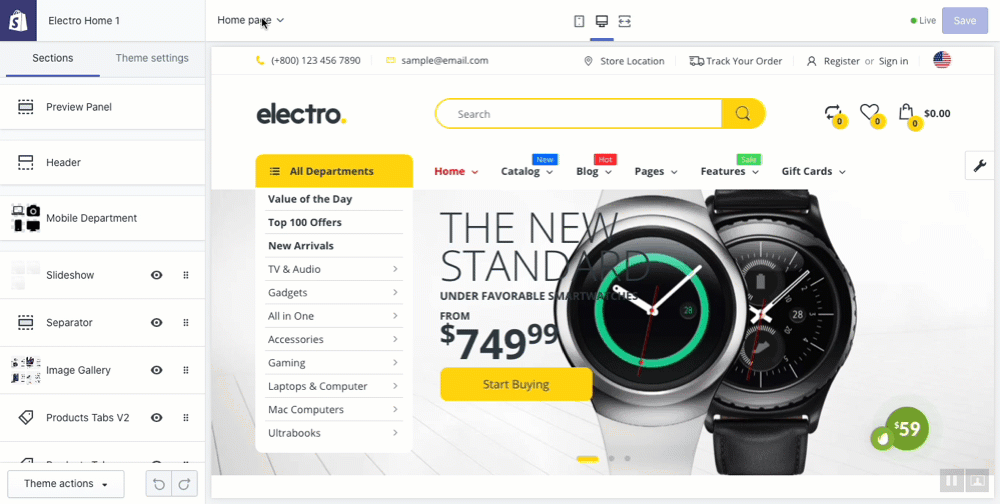Open the Catalog menu item
This screenshot has height=504, width=1000.
click(x=527, y=171)
